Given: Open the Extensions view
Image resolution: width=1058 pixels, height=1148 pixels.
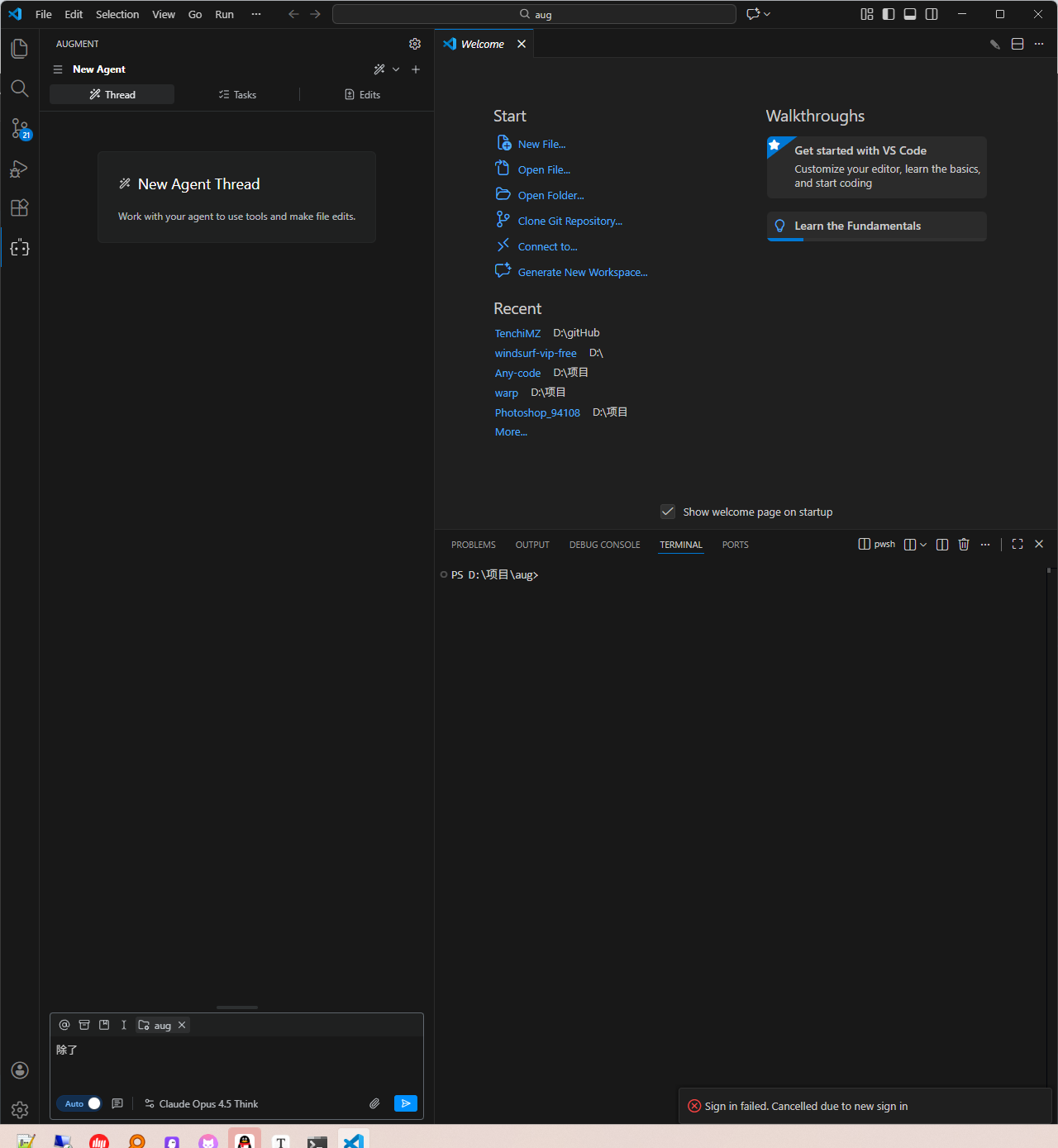Looking at the screenshot, I should 20,208.
